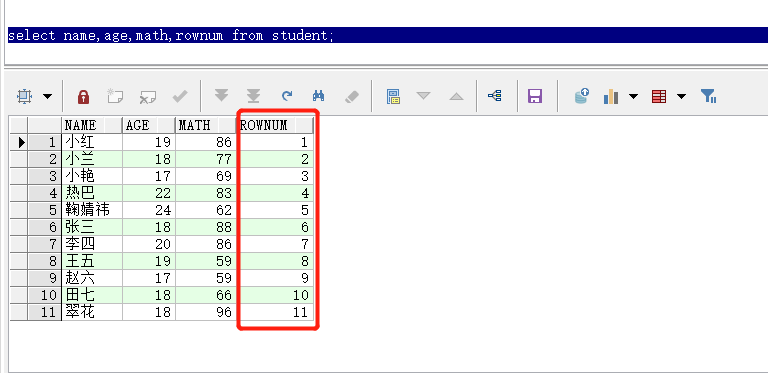768x373 pixels.
Task: Click the insert record icon
Action: (115, 96)
